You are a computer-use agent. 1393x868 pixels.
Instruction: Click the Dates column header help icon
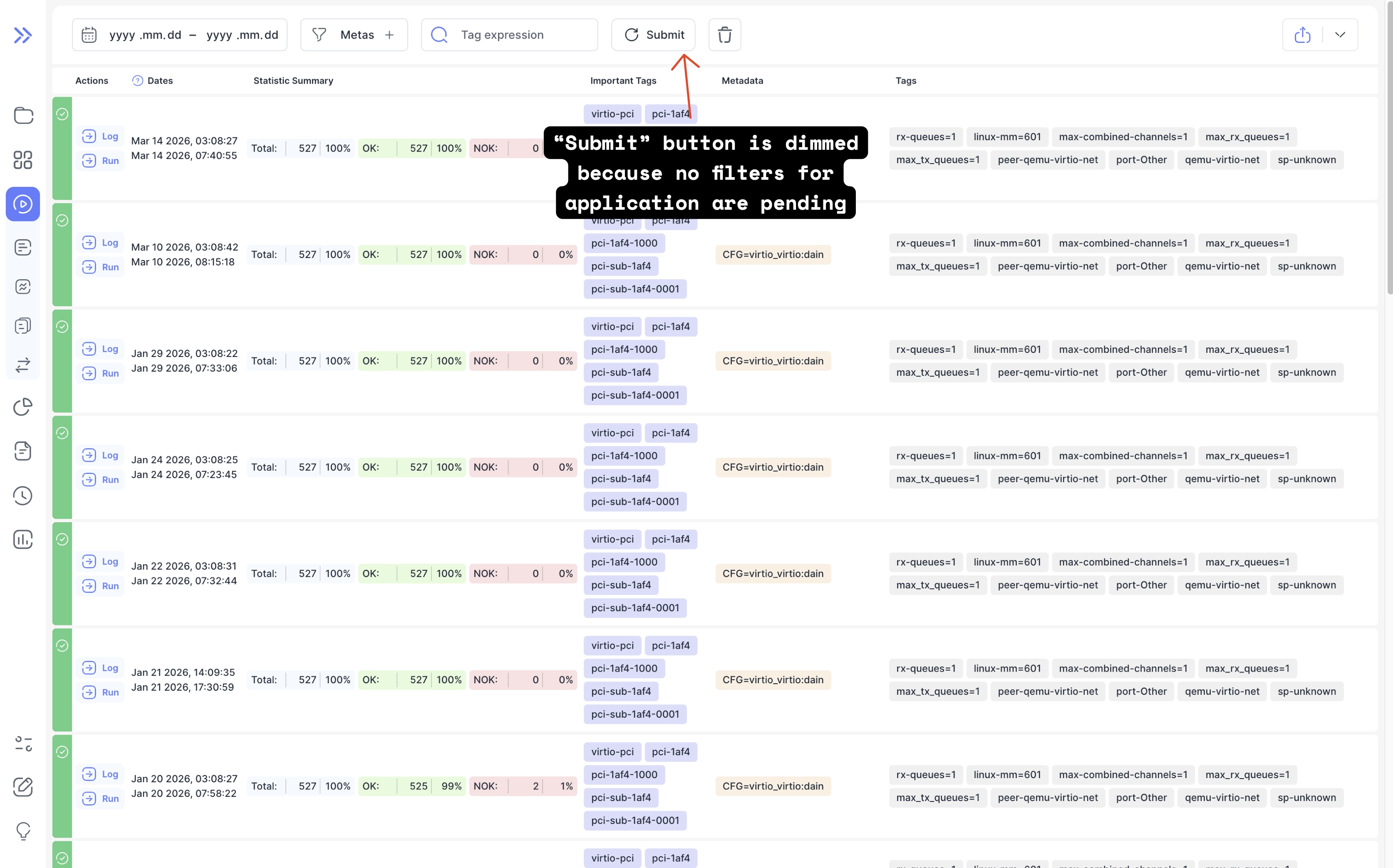click(x=137, y=80)
